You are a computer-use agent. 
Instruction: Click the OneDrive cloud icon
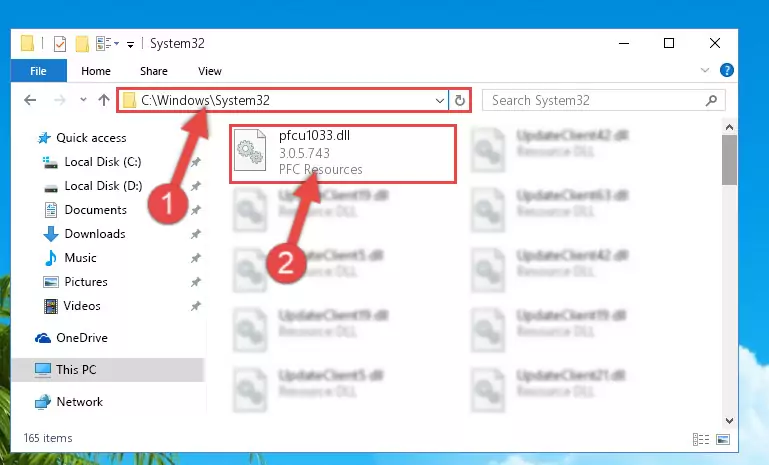pos(43,338)
